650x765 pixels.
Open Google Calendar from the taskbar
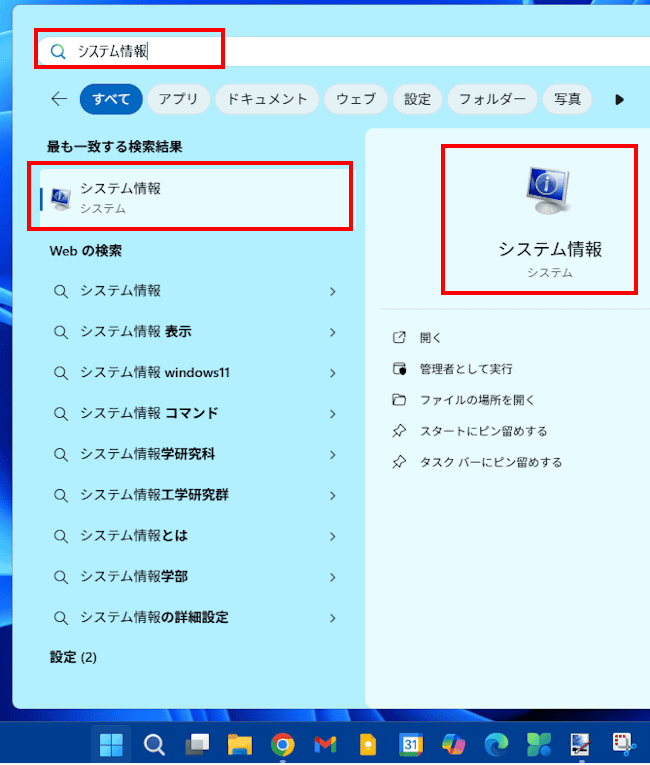411,745
